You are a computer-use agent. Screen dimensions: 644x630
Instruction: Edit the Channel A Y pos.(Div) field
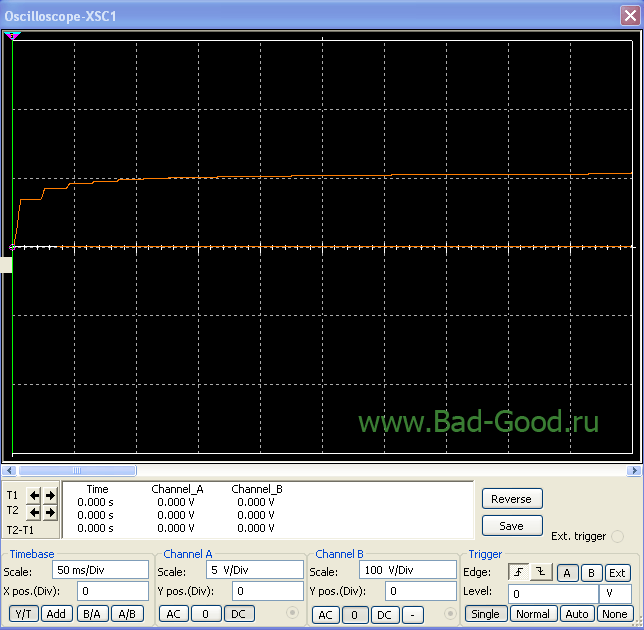coord(268,591)
